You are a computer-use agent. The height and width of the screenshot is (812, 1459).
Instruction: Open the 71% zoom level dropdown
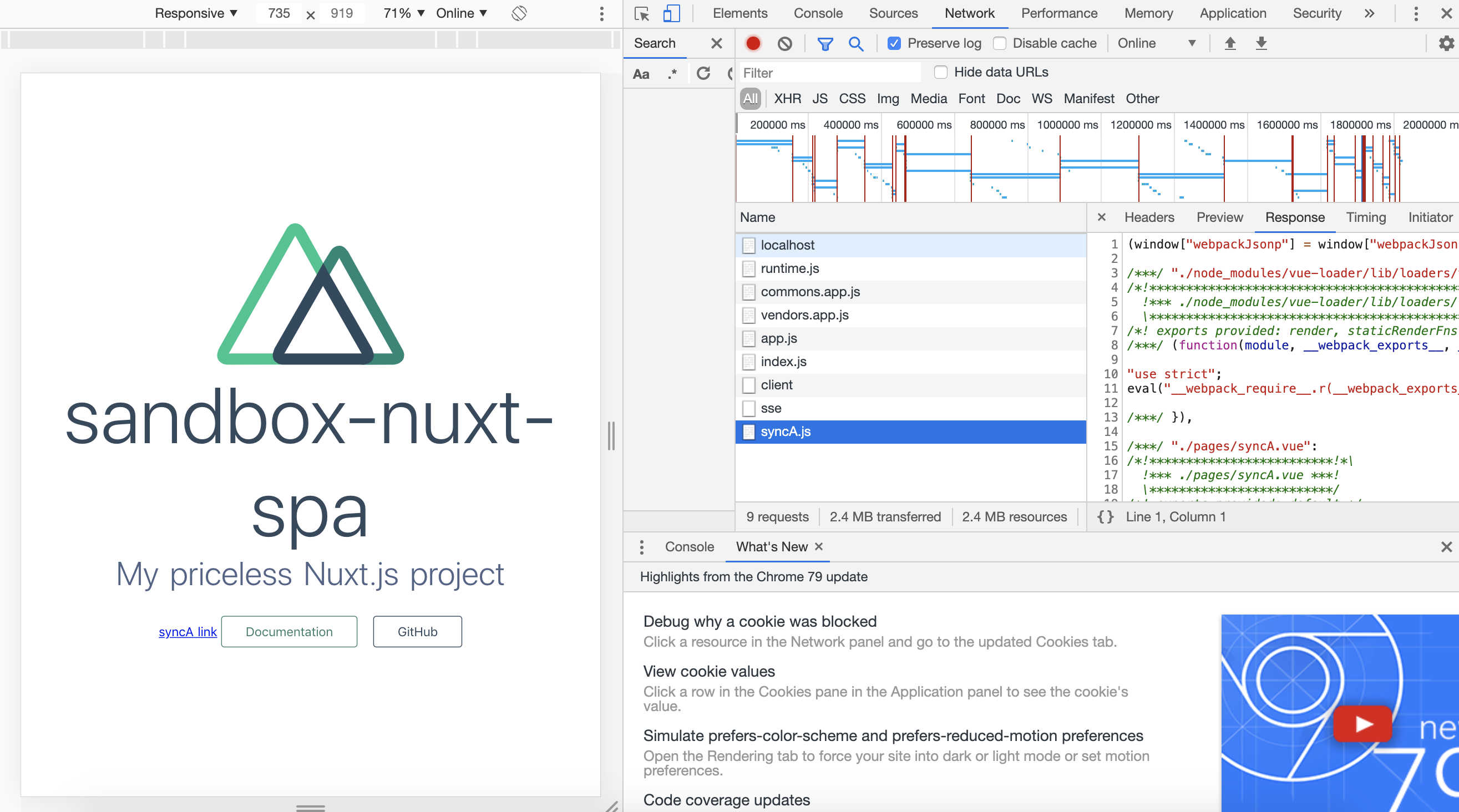click(403, 13)
